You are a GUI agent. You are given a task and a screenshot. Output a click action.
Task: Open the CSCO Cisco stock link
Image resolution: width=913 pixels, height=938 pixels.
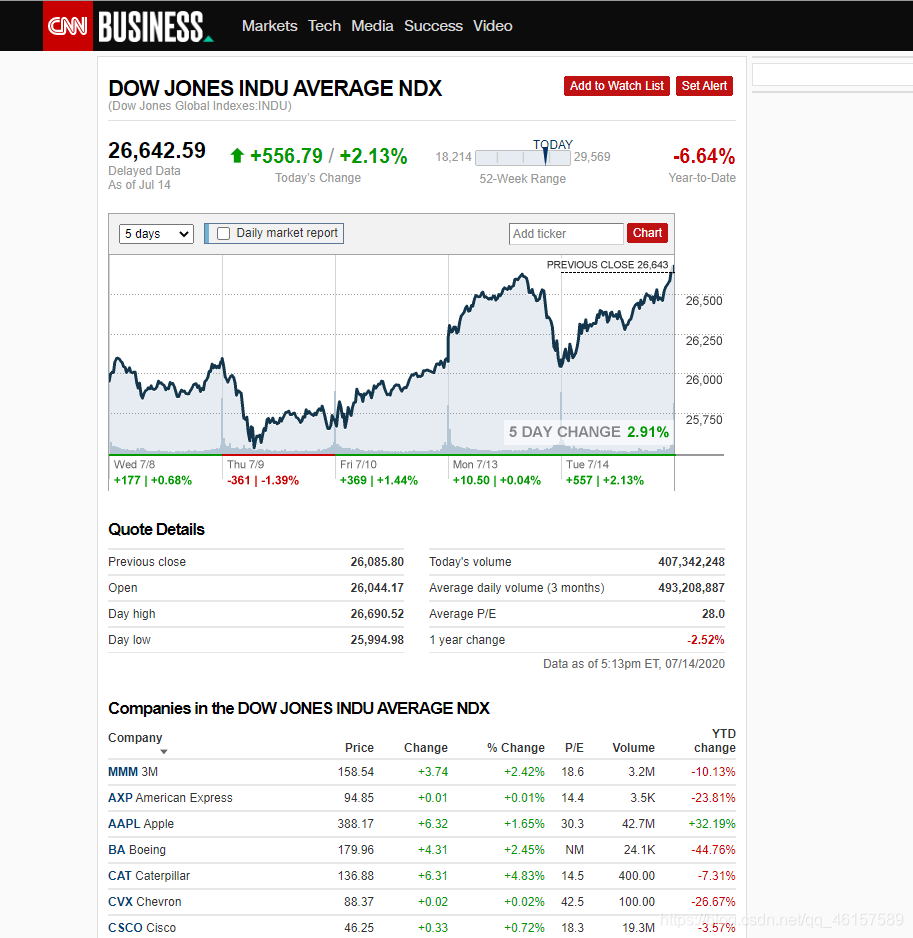[x=142, y=927]
